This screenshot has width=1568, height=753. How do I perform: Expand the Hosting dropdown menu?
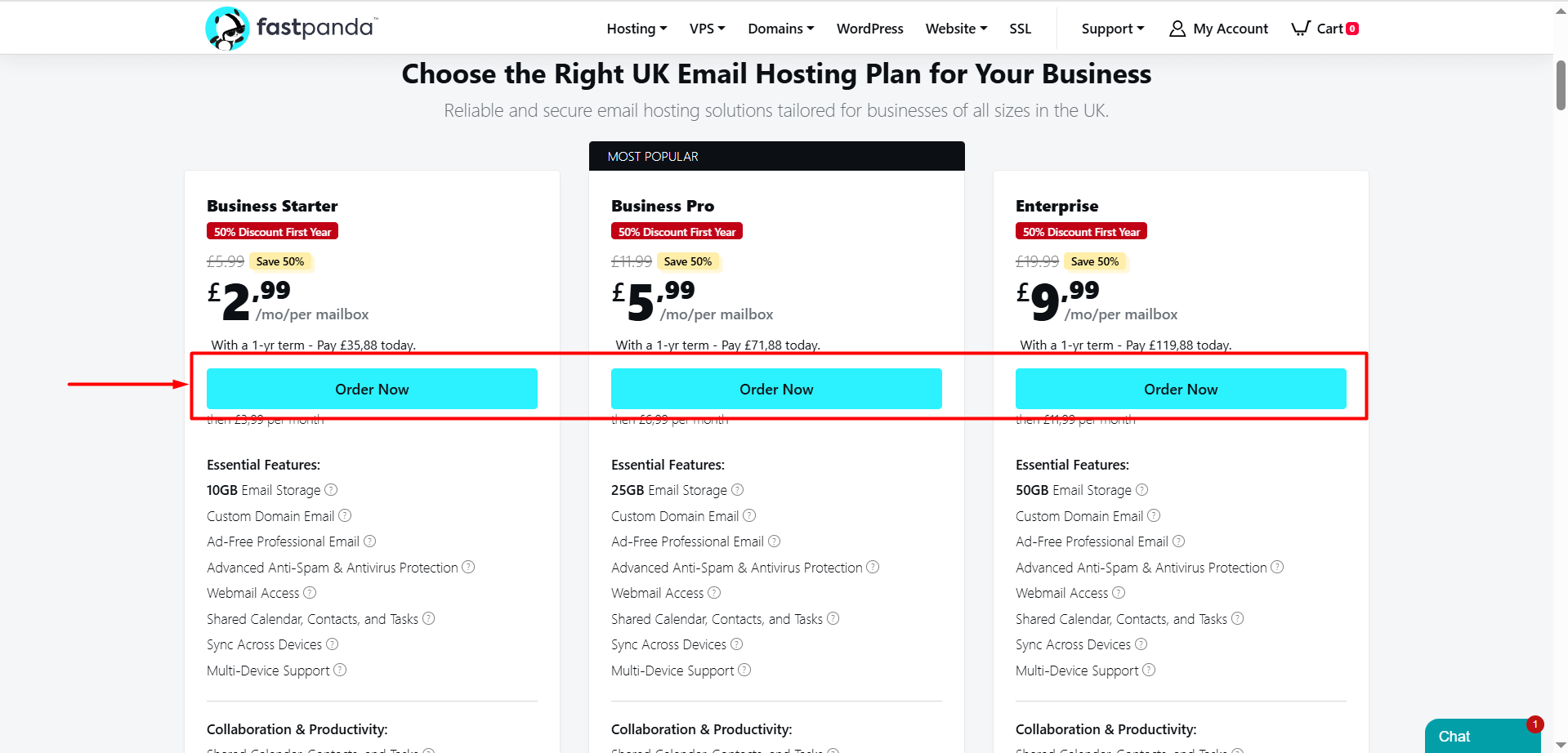(x=637, y=29)
